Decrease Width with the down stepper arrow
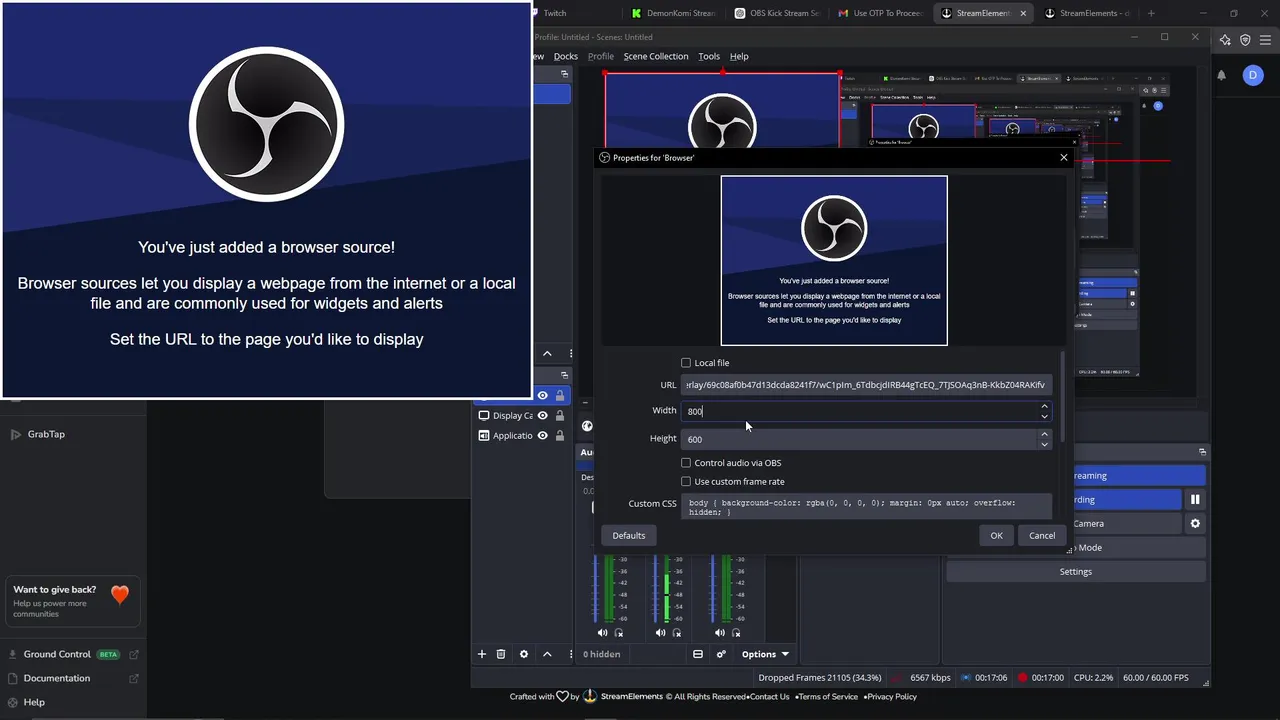Screen dimensions: 1280x720 [1044, 416]
